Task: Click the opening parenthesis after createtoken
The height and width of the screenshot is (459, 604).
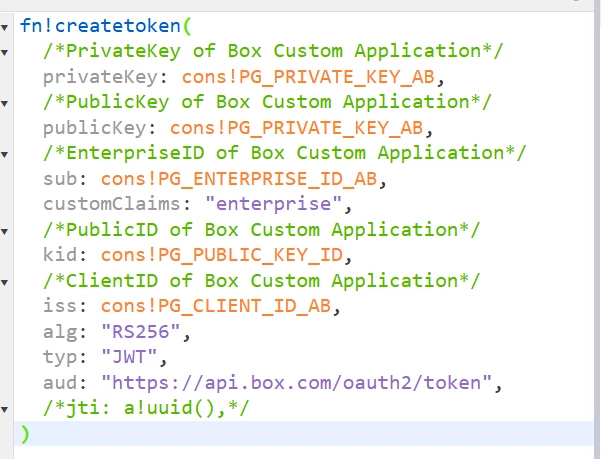Action: tap(187, 27)
